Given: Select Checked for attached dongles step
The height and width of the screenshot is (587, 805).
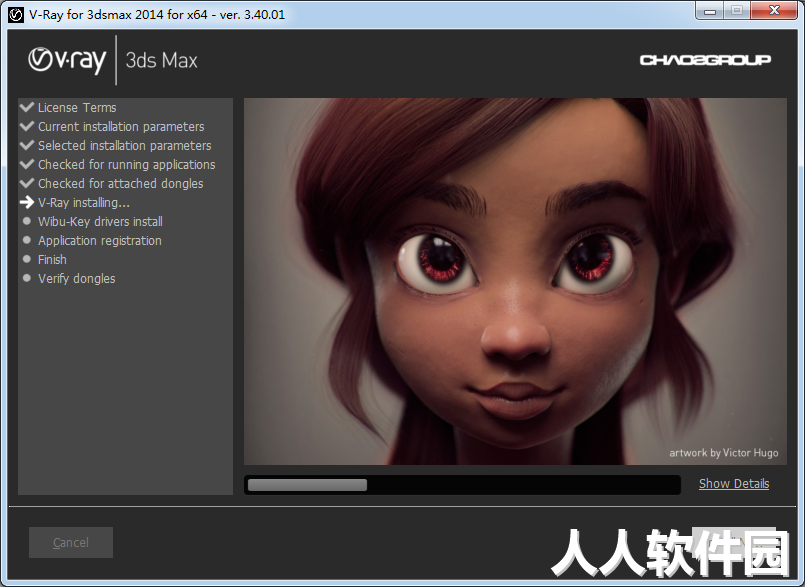Looking at the screenshot, I should pos(121,183).
